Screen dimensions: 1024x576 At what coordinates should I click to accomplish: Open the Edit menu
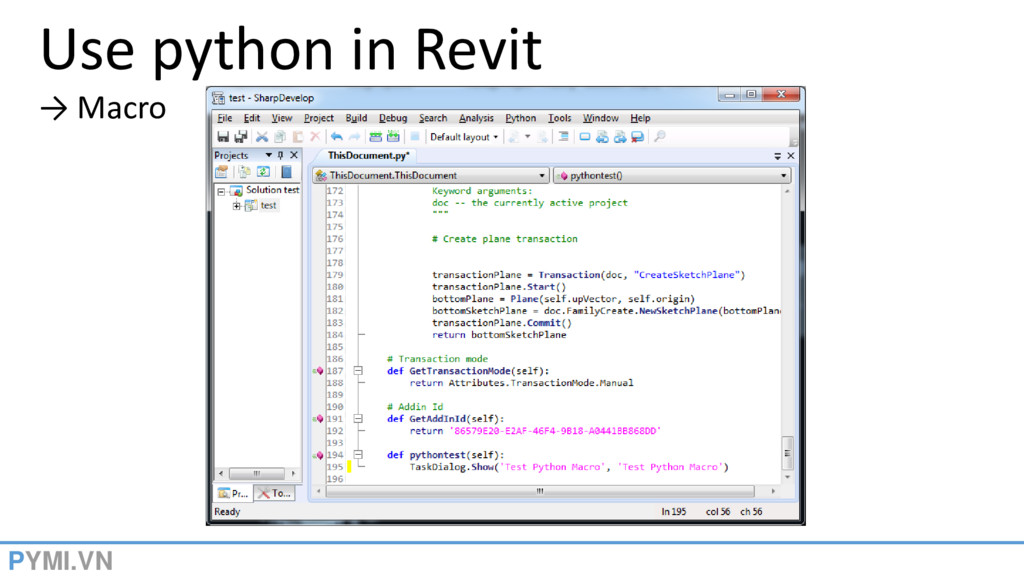click(251, 118)
